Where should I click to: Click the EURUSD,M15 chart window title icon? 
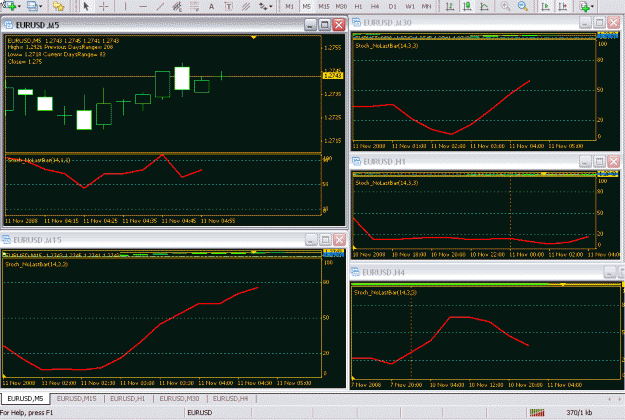6,239
